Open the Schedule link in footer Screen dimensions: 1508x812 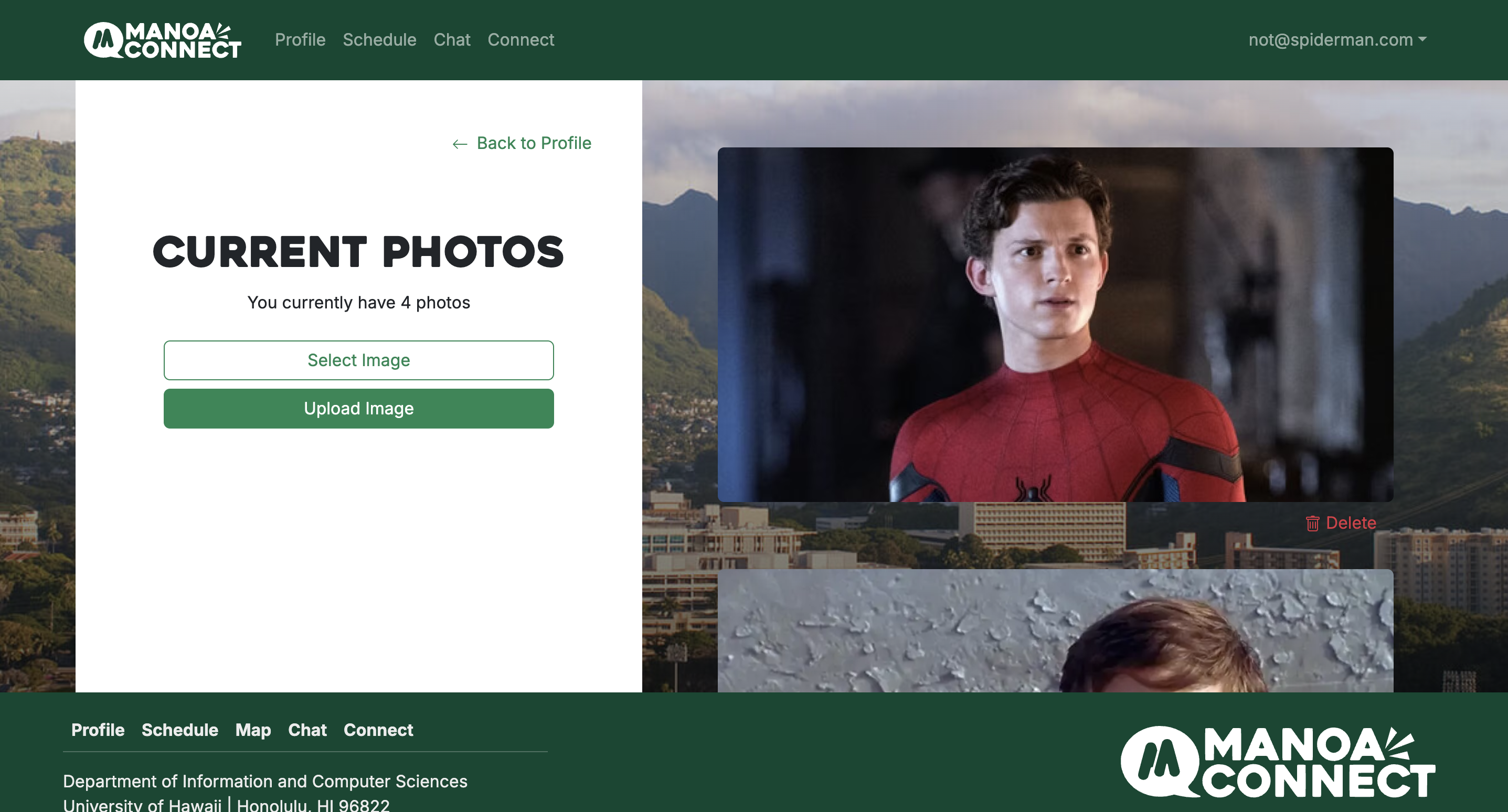click(x=180, y=730)
